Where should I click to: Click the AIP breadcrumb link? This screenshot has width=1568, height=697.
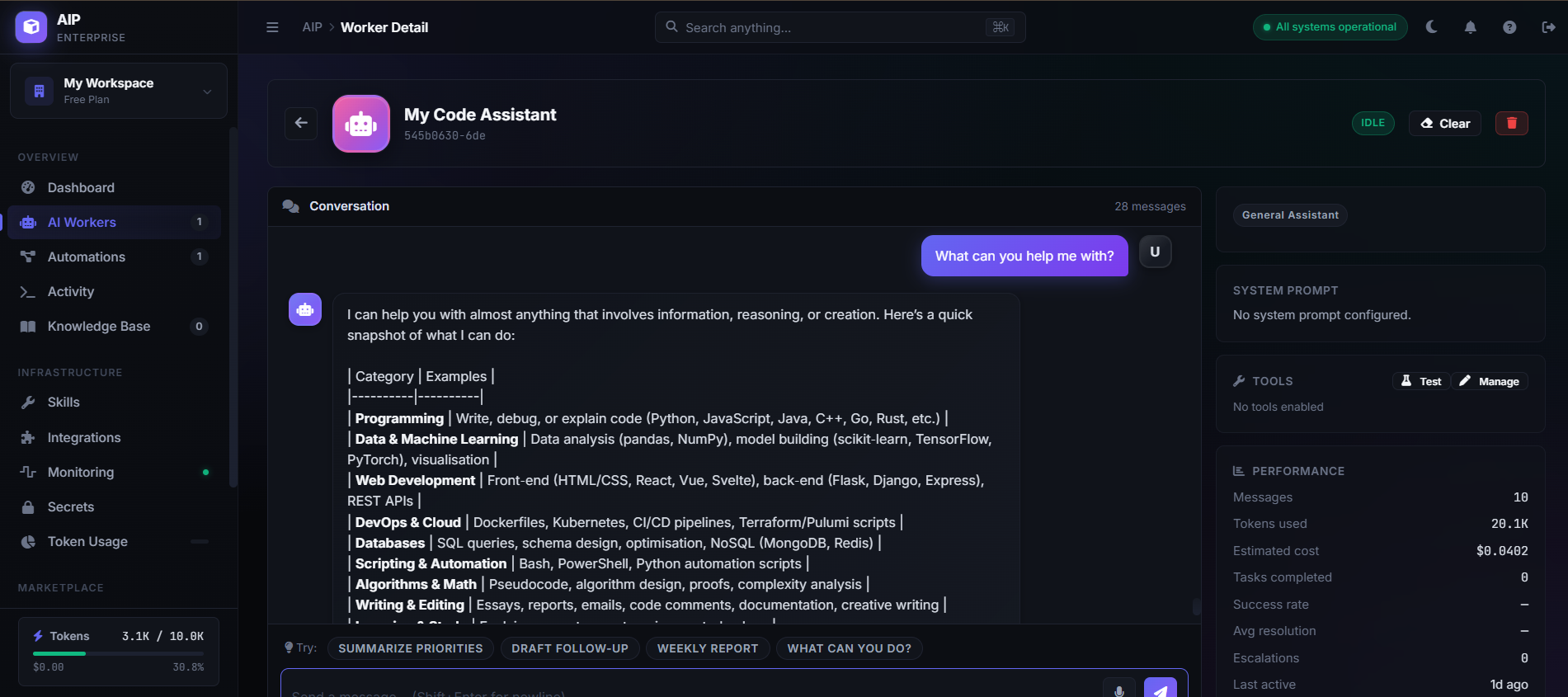[312, 27]
